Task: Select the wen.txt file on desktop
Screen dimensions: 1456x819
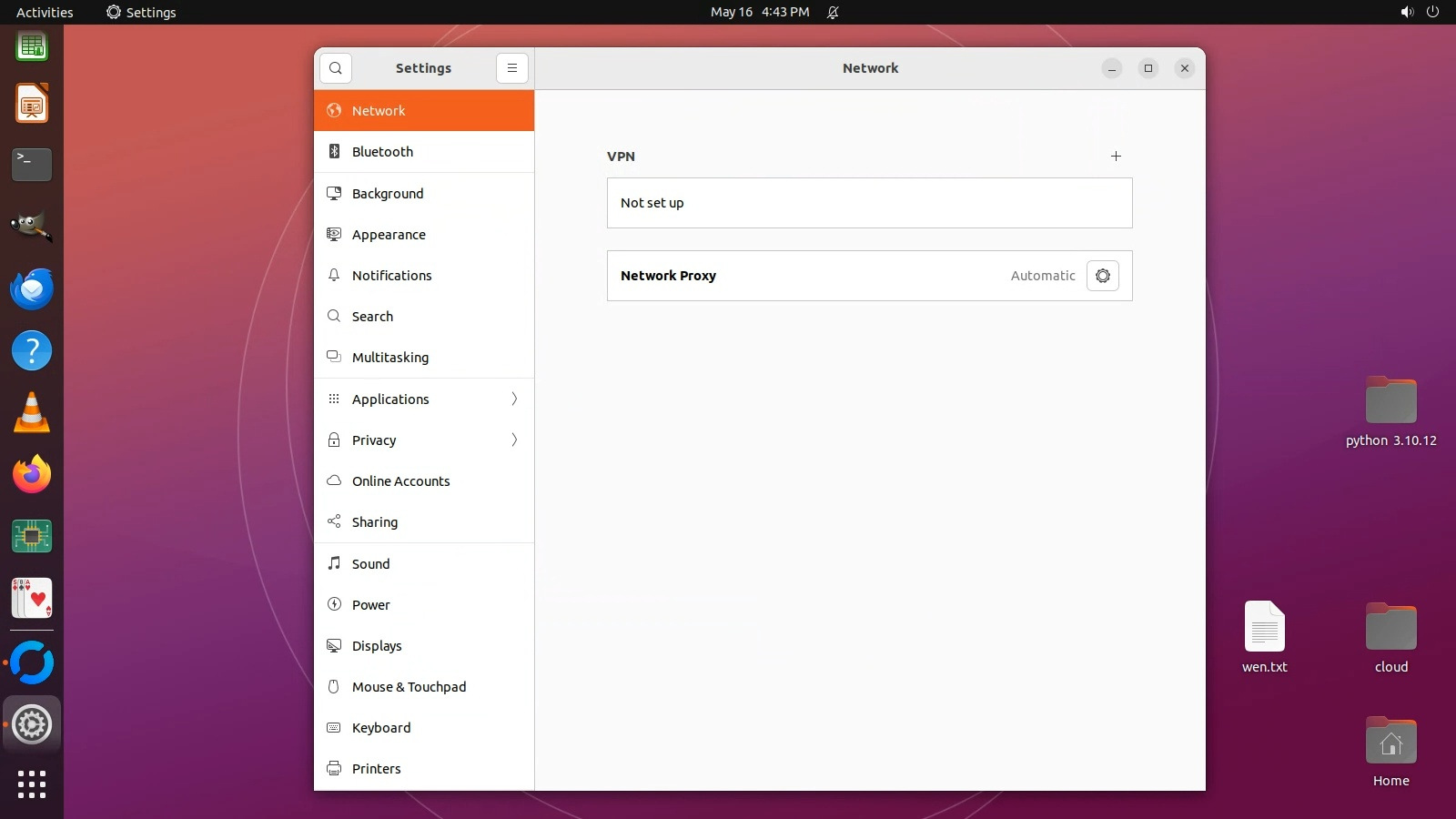Action: [1264, 635]
